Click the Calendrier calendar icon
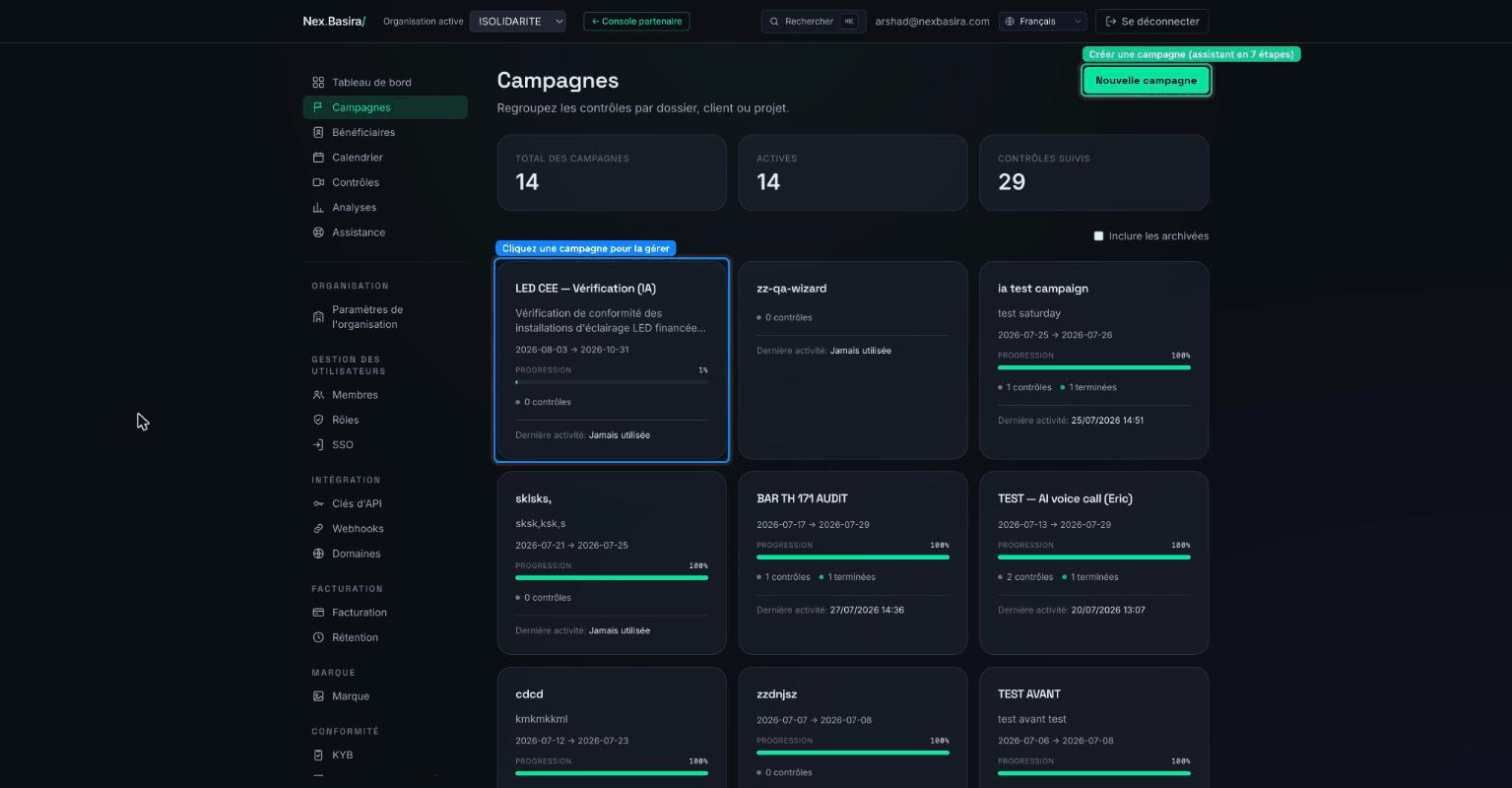The height and width of the screenshot is (788, 1512). click(x=318, y=158)
